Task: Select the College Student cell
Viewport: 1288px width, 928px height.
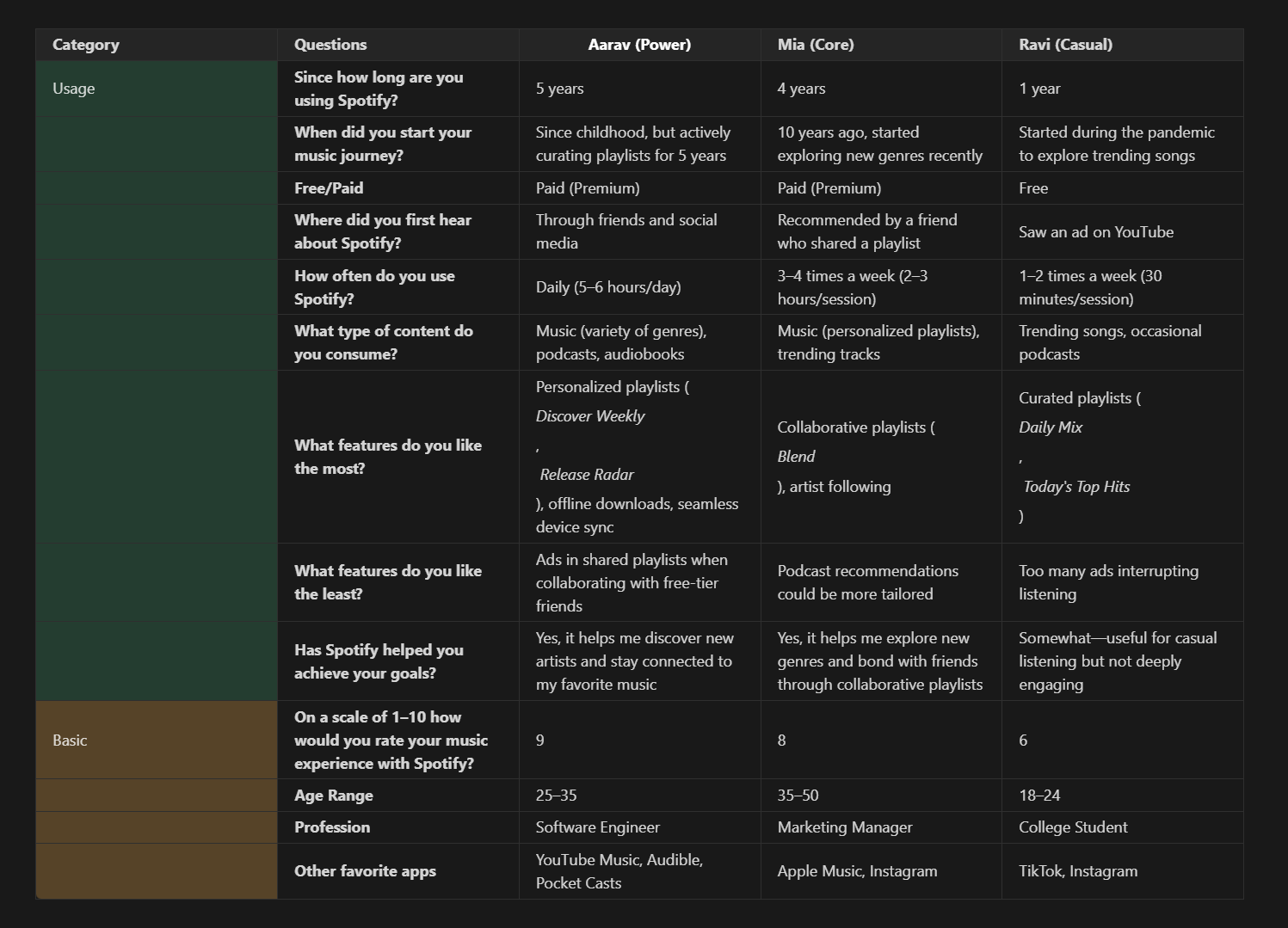Action: coord(1123,827)
